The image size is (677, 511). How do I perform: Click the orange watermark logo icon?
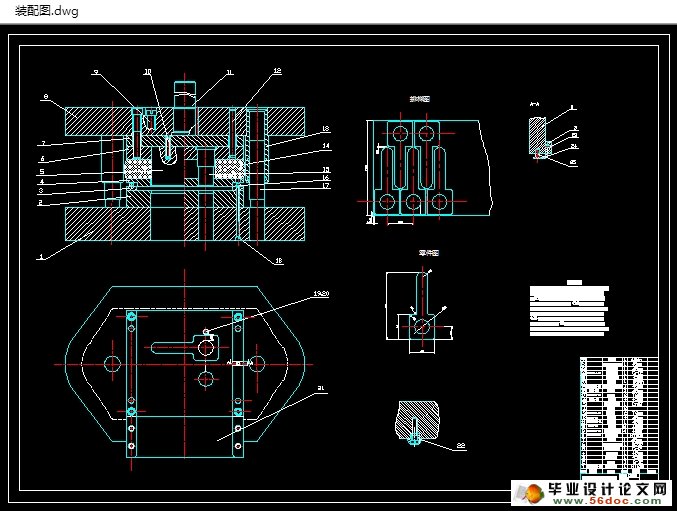click(x=527, y=492)
